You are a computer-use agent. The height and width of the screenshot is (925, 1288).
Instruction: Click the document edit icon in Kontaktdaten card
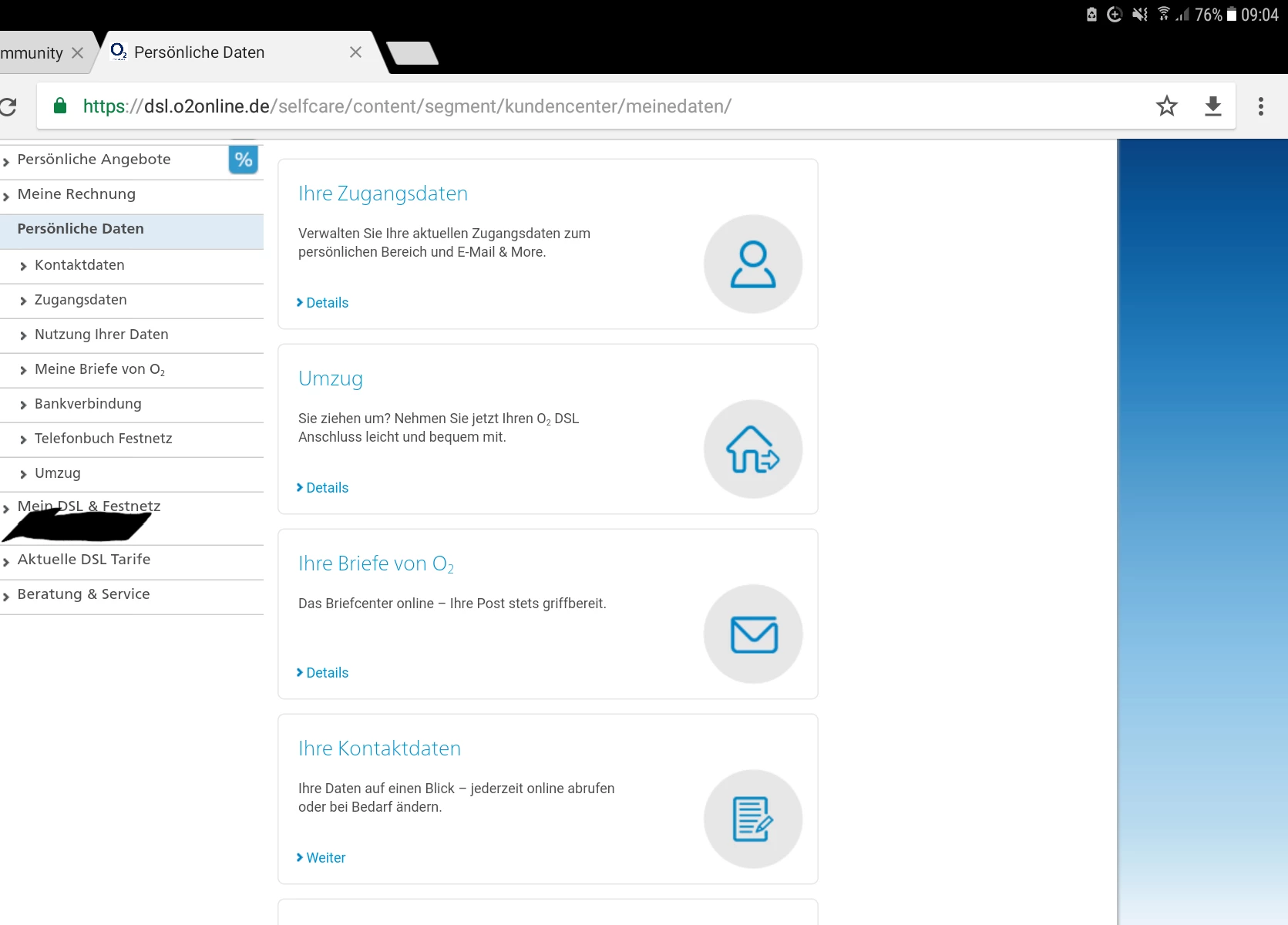753,819
